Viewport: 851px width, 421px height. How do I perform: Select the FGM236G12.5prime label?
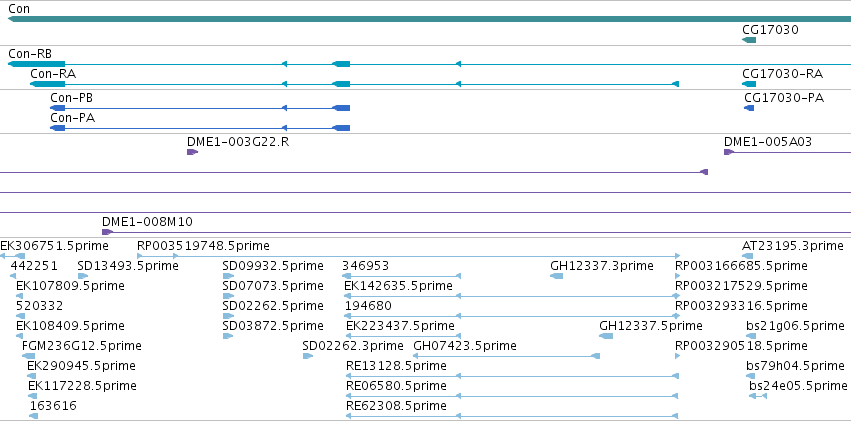click(x=82, y=346)
